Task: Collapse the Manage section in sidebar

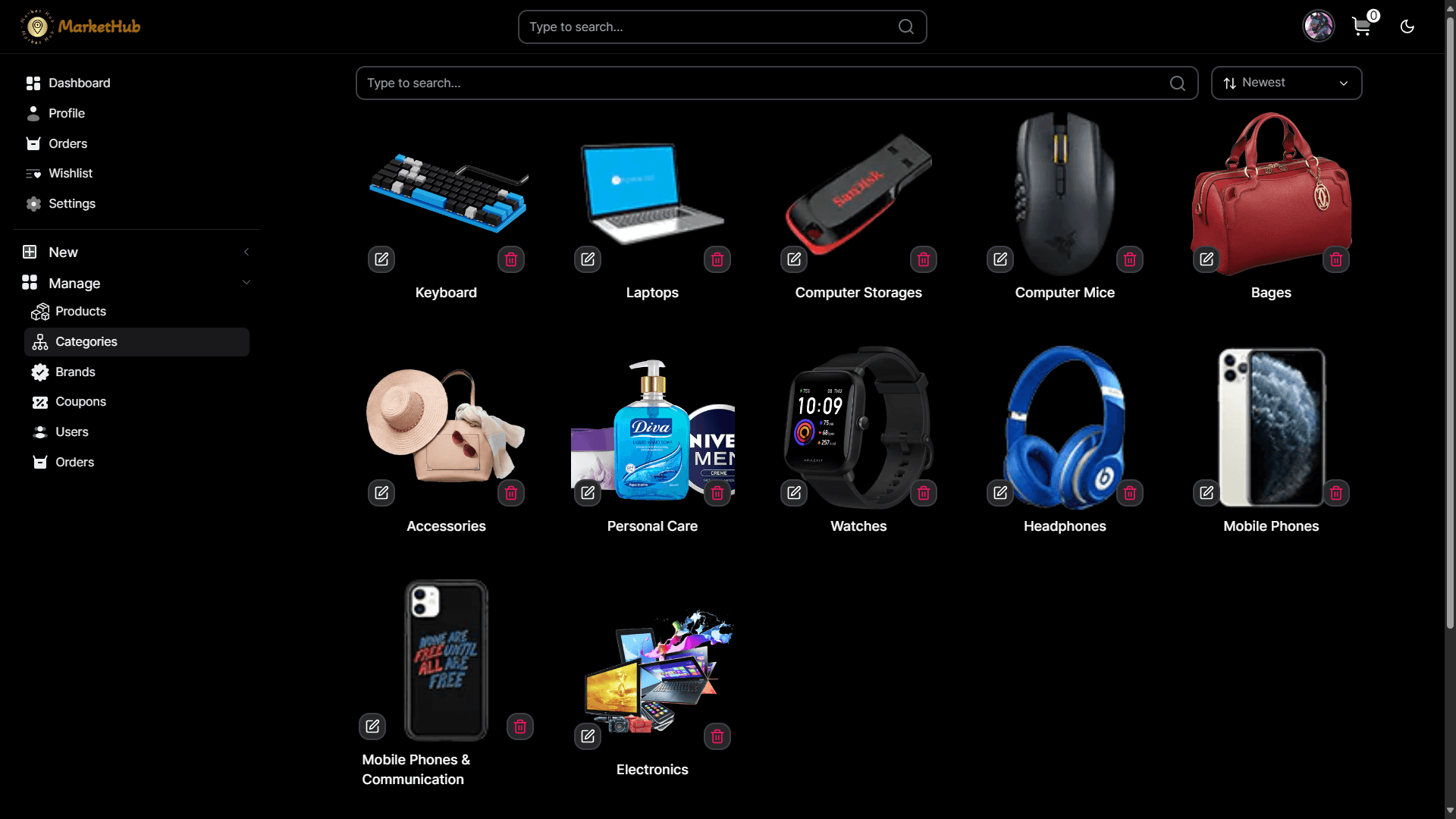Action: 136,283
